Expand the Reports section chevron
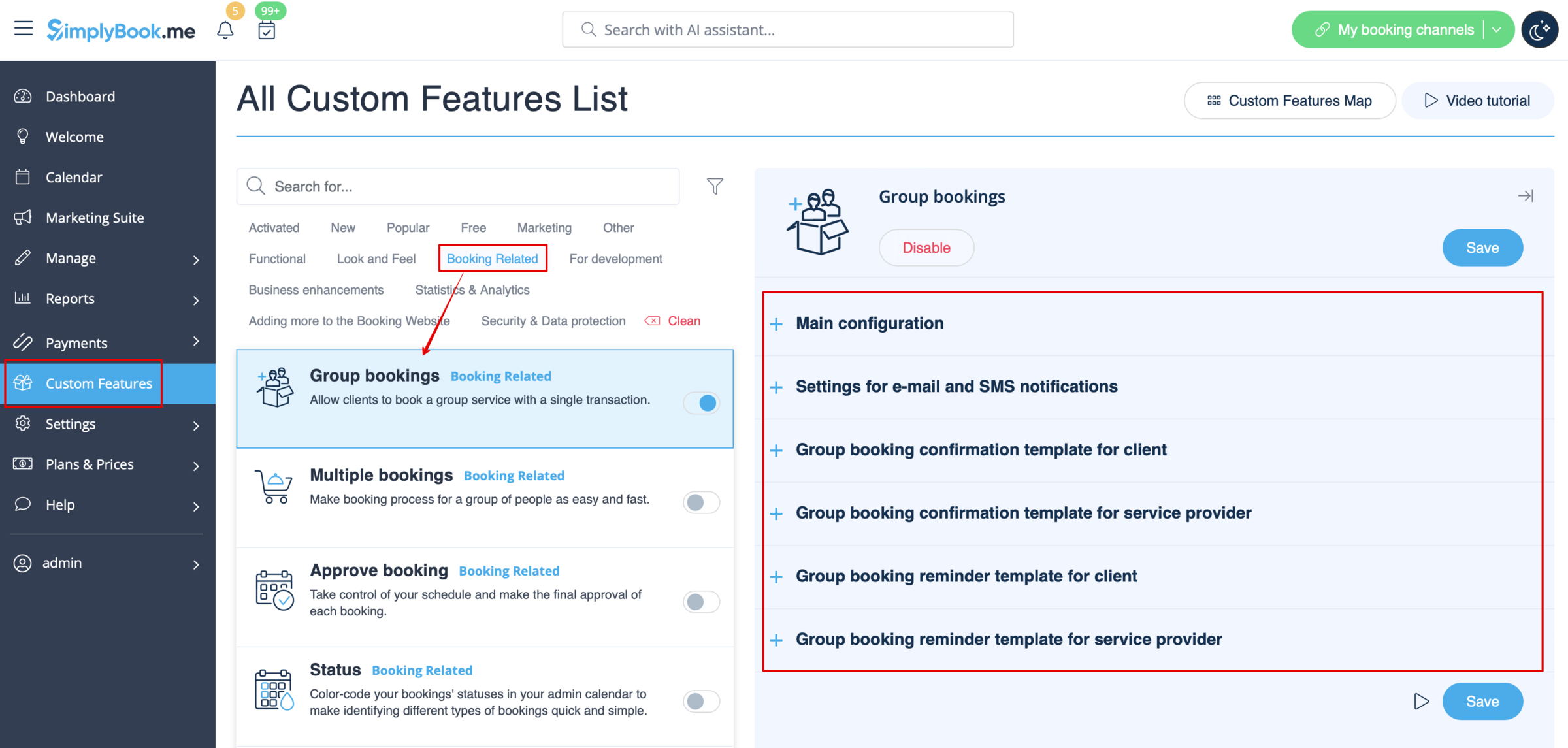The image size is (1568, 748). coord(196,300)
